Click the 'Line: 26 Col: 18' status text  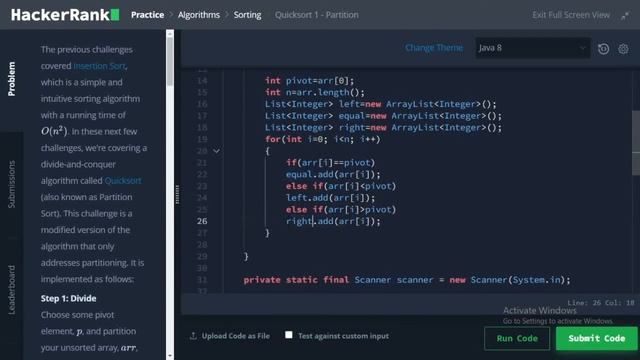tap(600, 303)
